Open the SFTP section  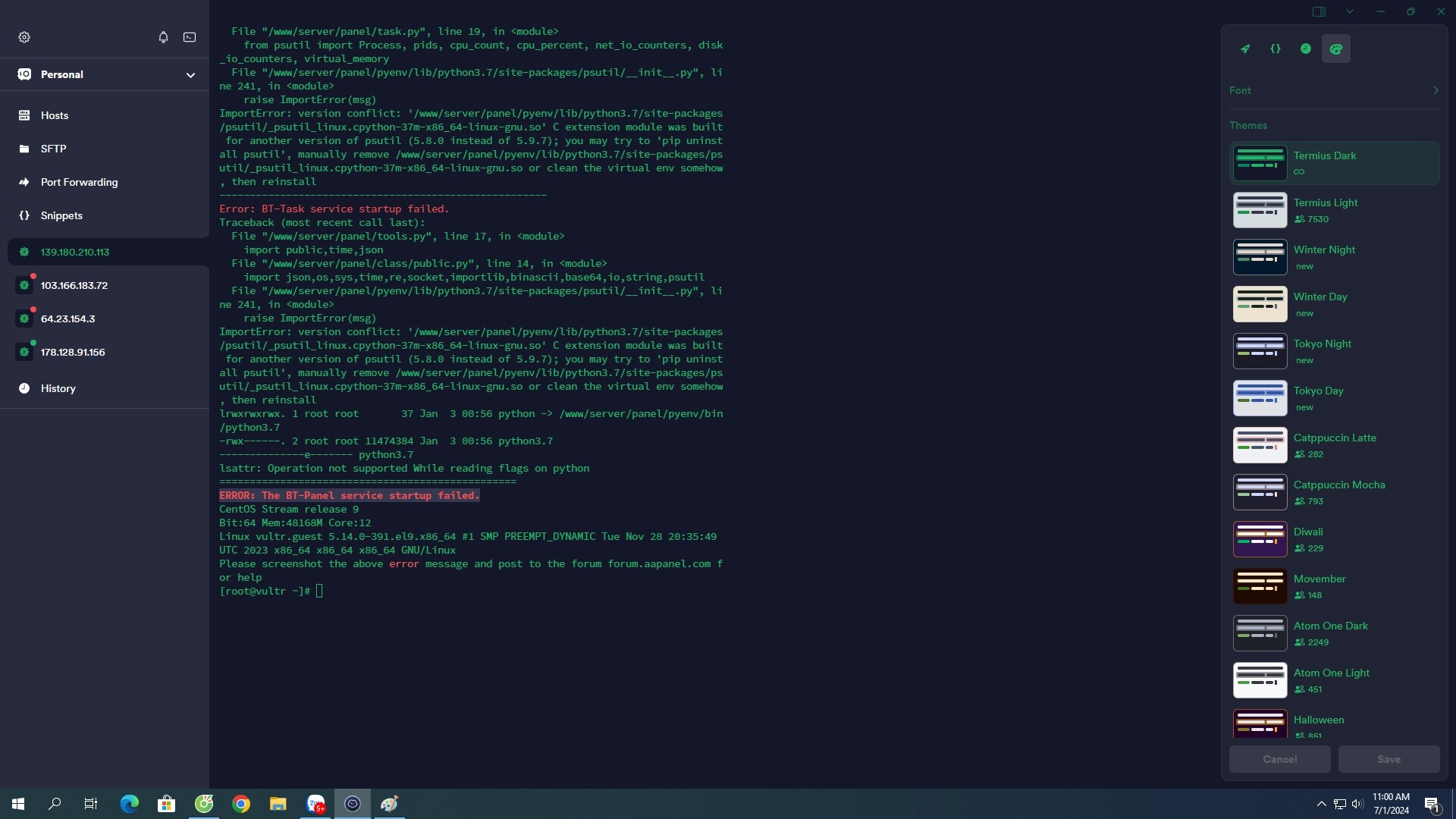53,149
